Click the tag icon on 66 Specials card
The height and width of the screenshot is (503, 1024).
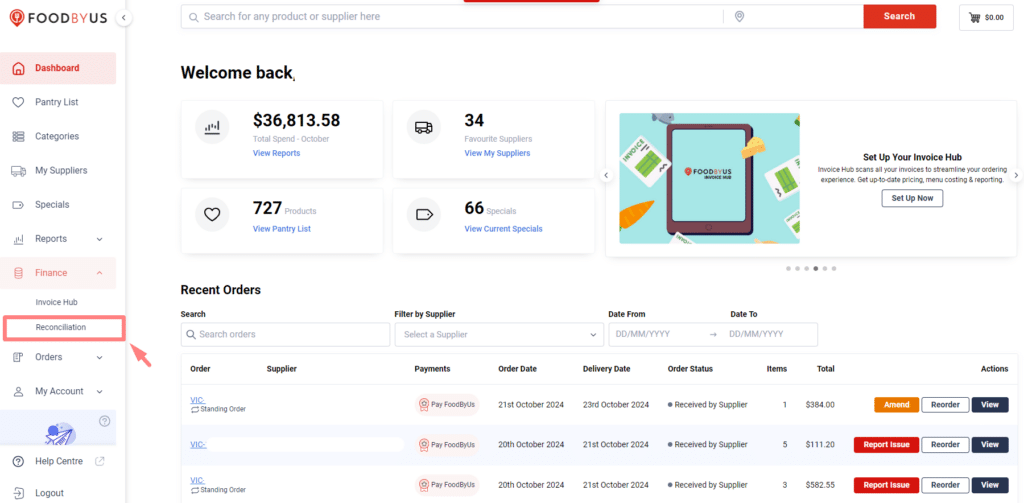click(x=424, y=215)
